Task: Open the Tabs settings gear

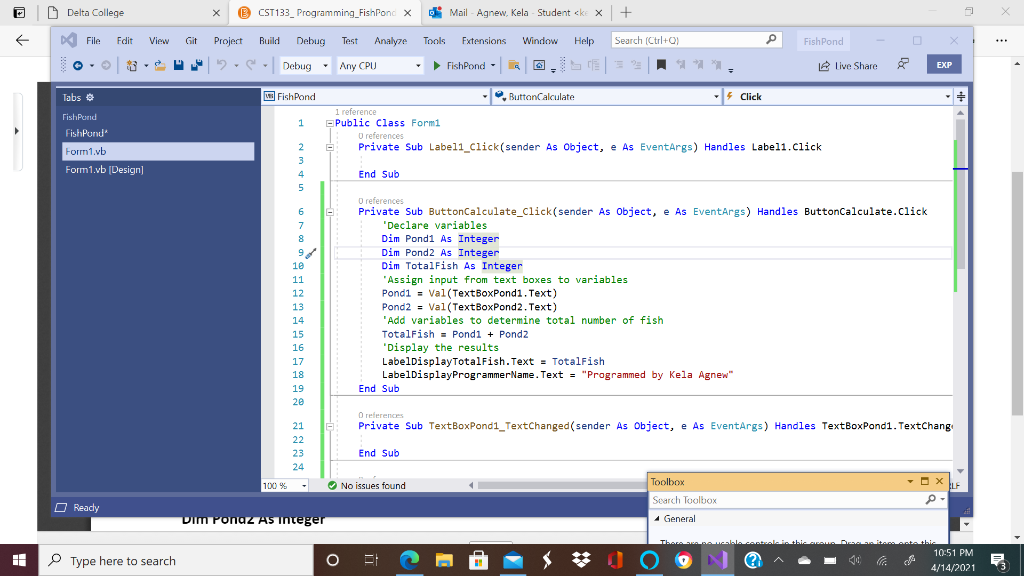Action: [x=90, y=97]
